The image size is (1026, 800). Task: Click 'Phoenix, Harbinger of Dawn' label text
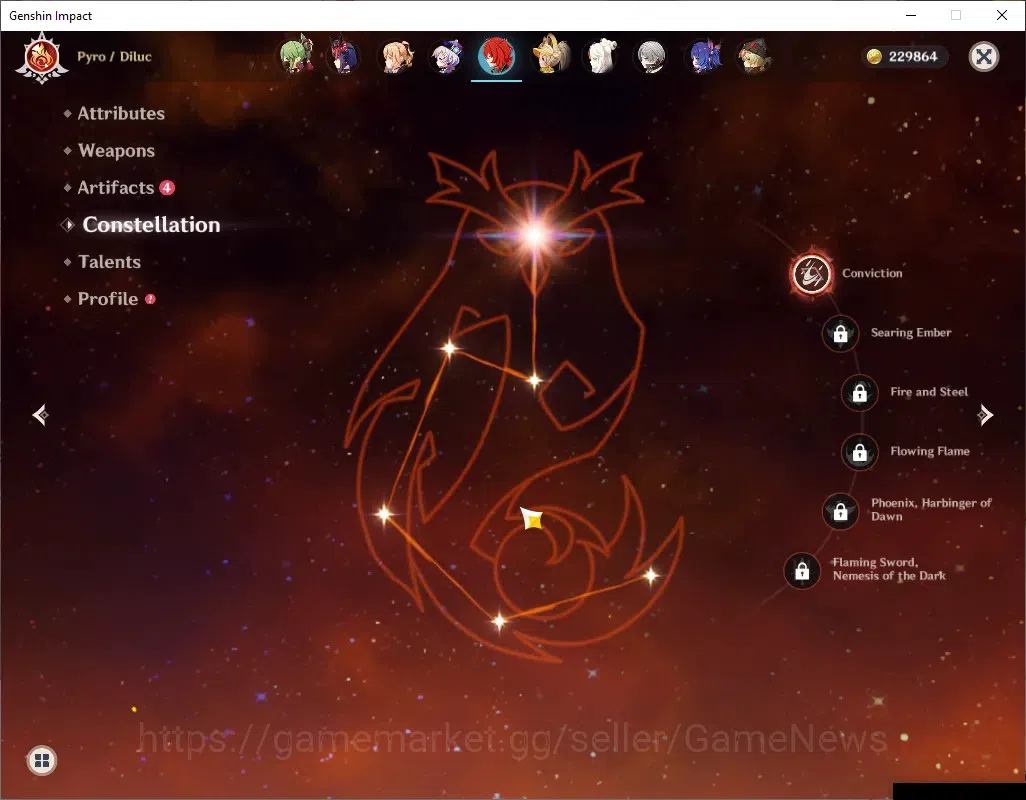coord(931,510)
